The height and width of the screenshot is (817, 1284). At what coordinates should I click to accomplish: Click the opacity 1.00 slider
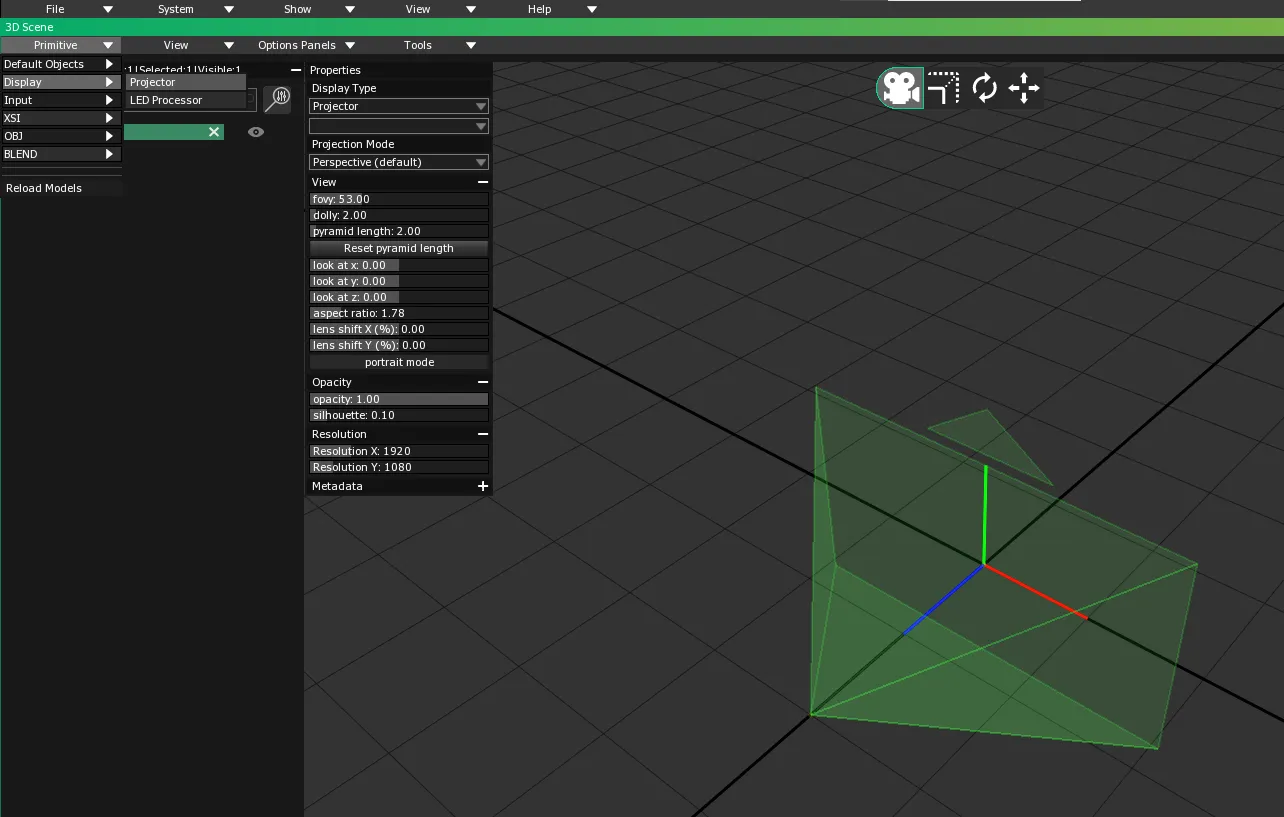pos(399,399)
